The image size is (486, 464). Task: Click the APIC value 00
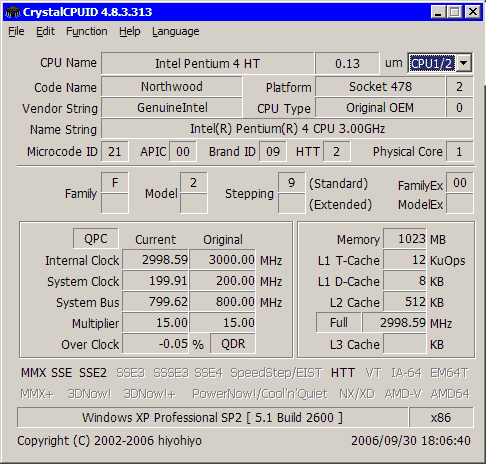click(183, 152)
